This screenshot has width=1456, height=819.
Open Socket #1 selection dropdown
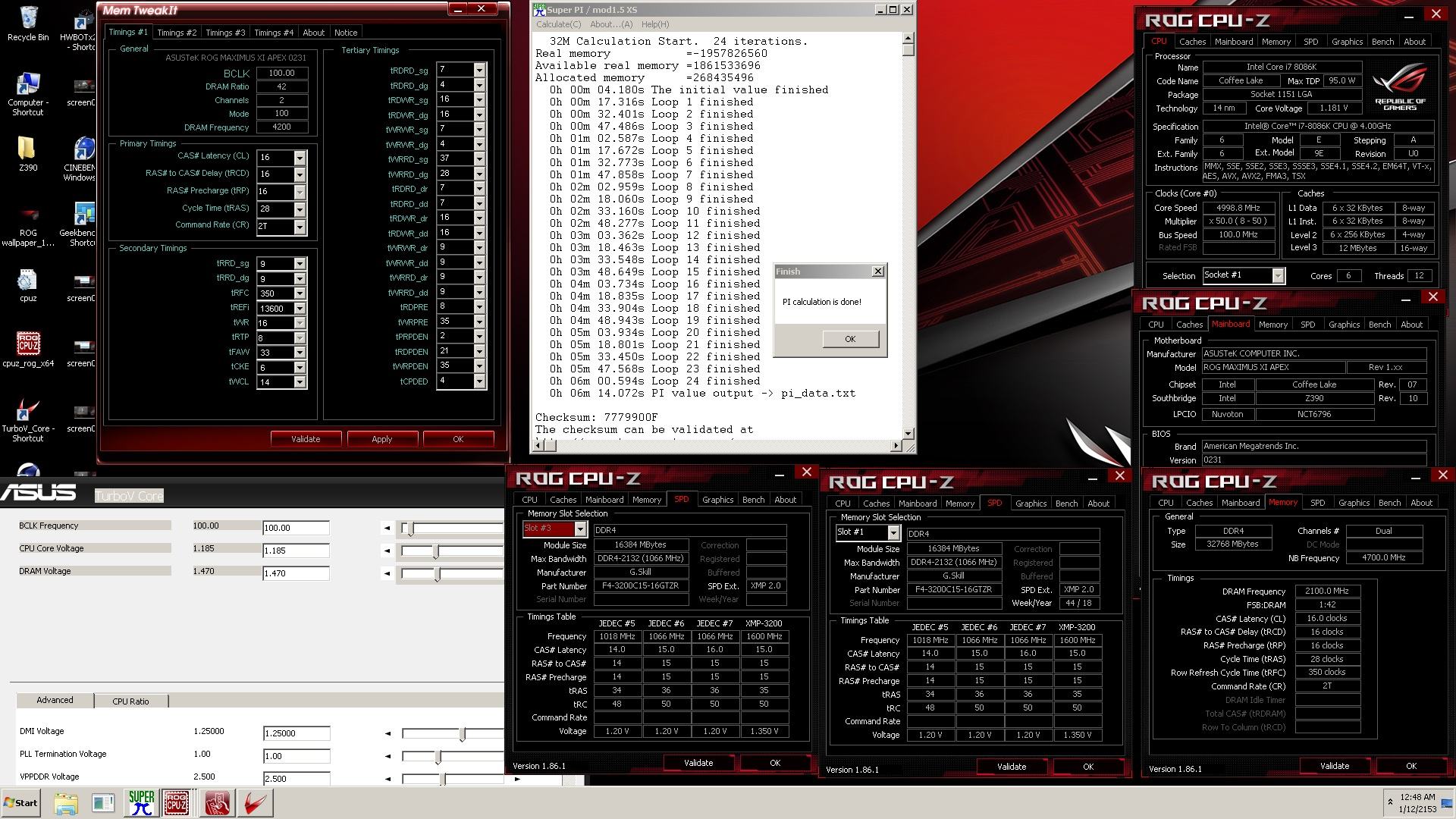[x=1278, y=275]
